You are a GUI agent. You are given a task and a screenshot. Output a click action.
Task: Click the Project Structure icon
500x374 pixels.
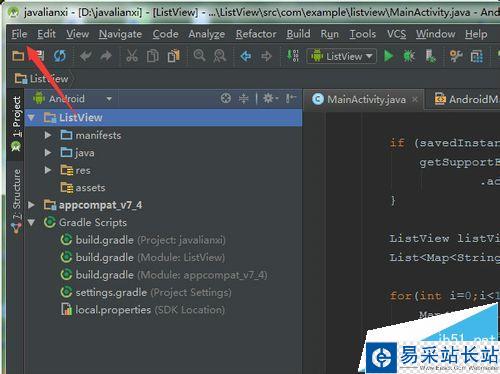pos(477,56)
